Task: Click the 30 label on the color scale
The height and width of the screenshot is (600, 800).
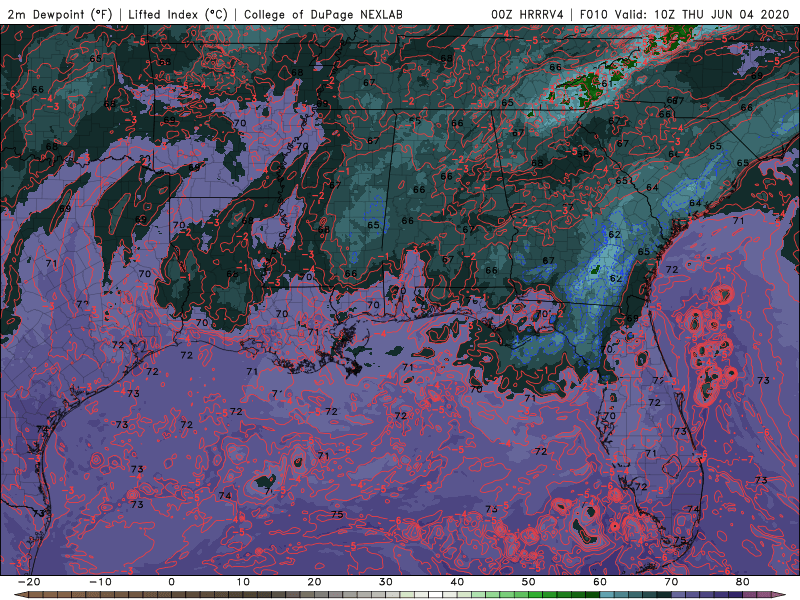Action: point(386,582)
